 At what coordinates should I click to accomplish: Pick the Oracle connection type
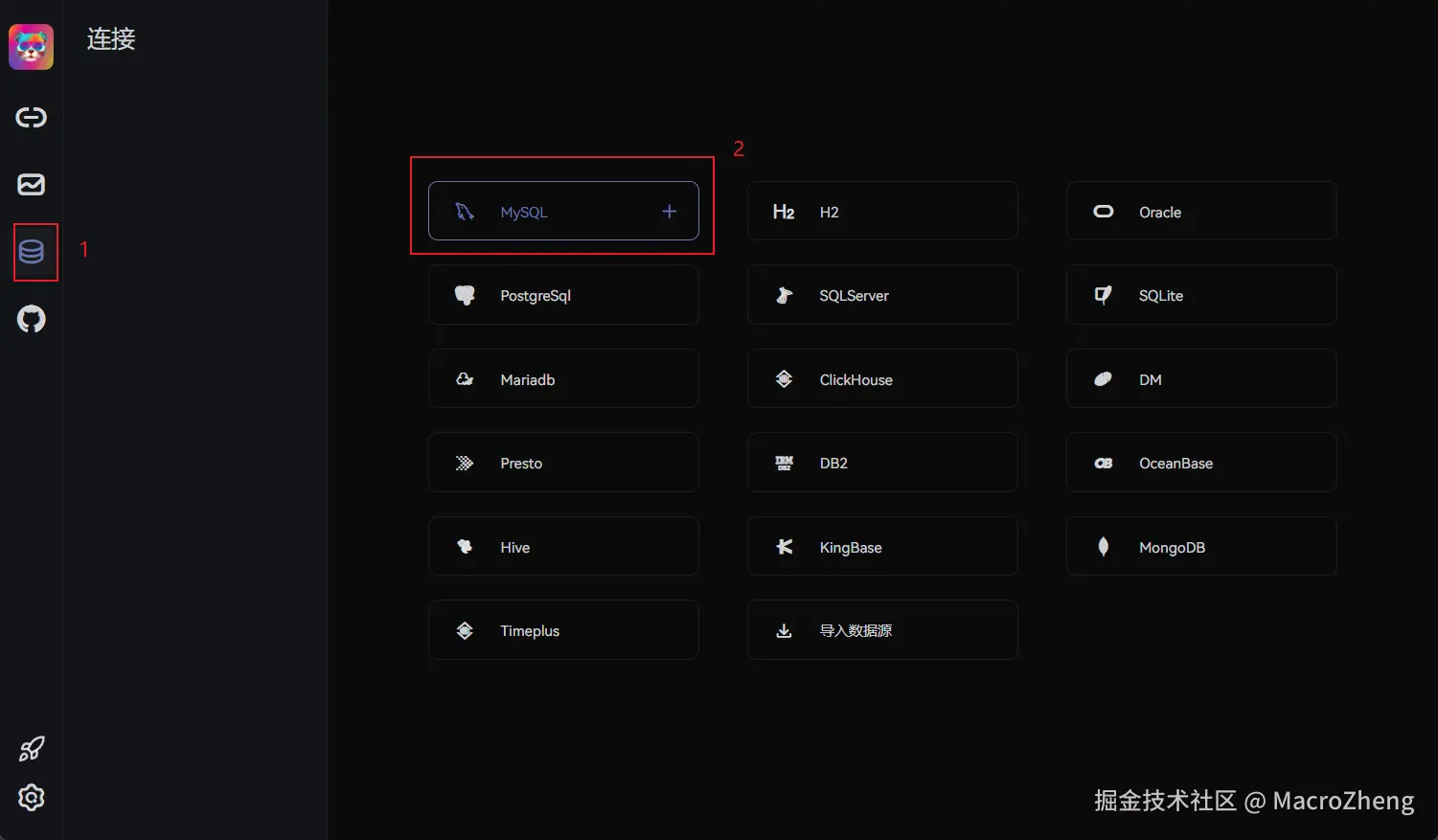pyautogui.click(x=1200, y=212)
